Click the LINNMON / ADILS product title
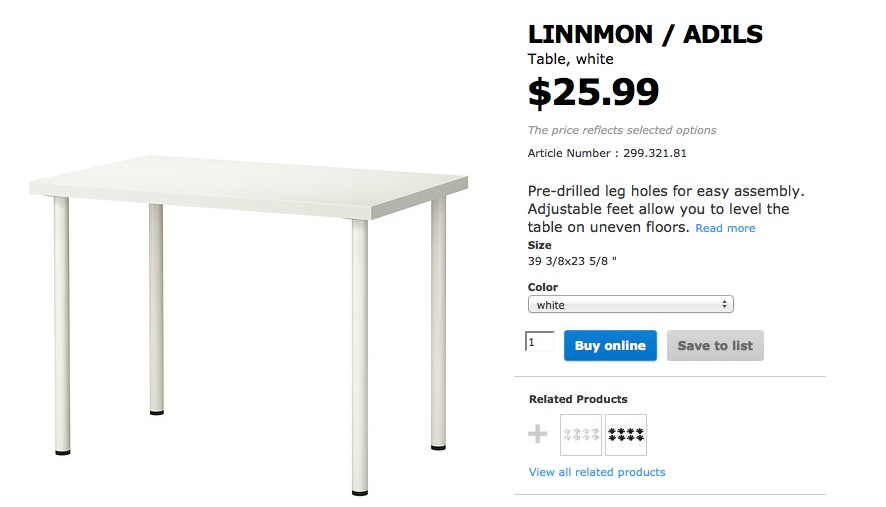The image size is (886, 507). (x=645, y=35)
